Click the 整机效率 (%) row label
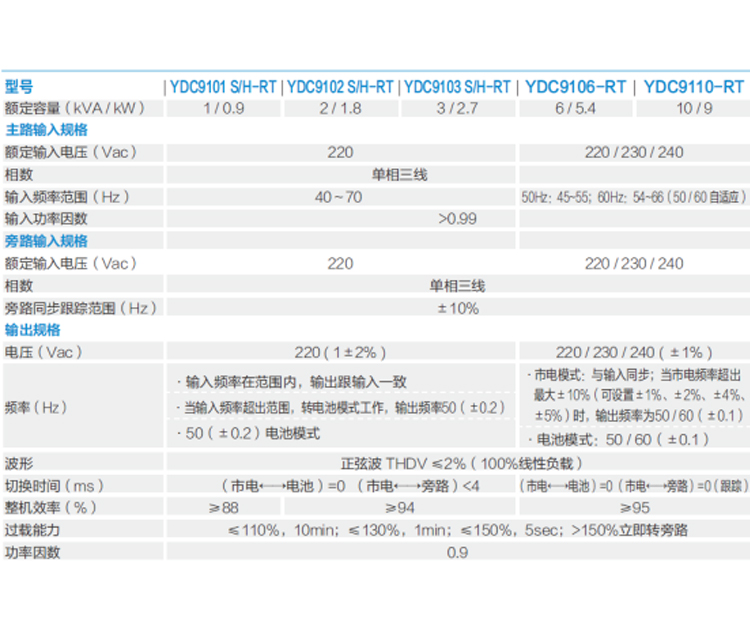The image size is (750, 630). pyautogui.click(x=51, y=508)
